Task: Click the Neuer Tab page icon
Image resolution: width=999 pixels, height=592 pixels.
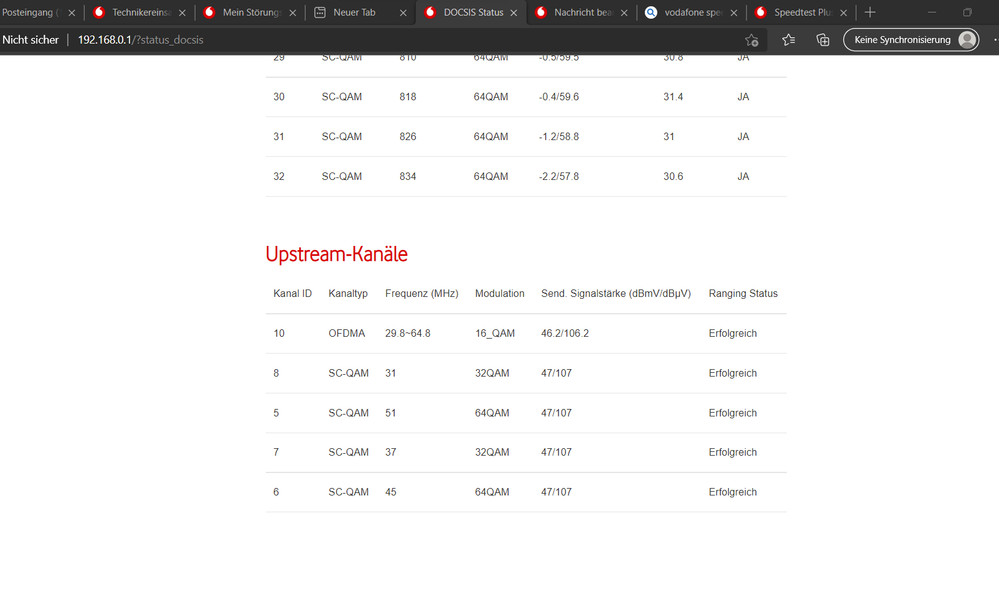Action: [x=318, y=13]
